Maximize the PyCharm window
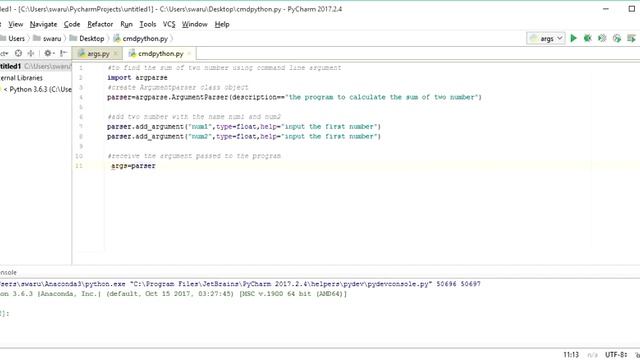Image resolution: width=640 pixels, height=360 pixels. coord(632,9)
